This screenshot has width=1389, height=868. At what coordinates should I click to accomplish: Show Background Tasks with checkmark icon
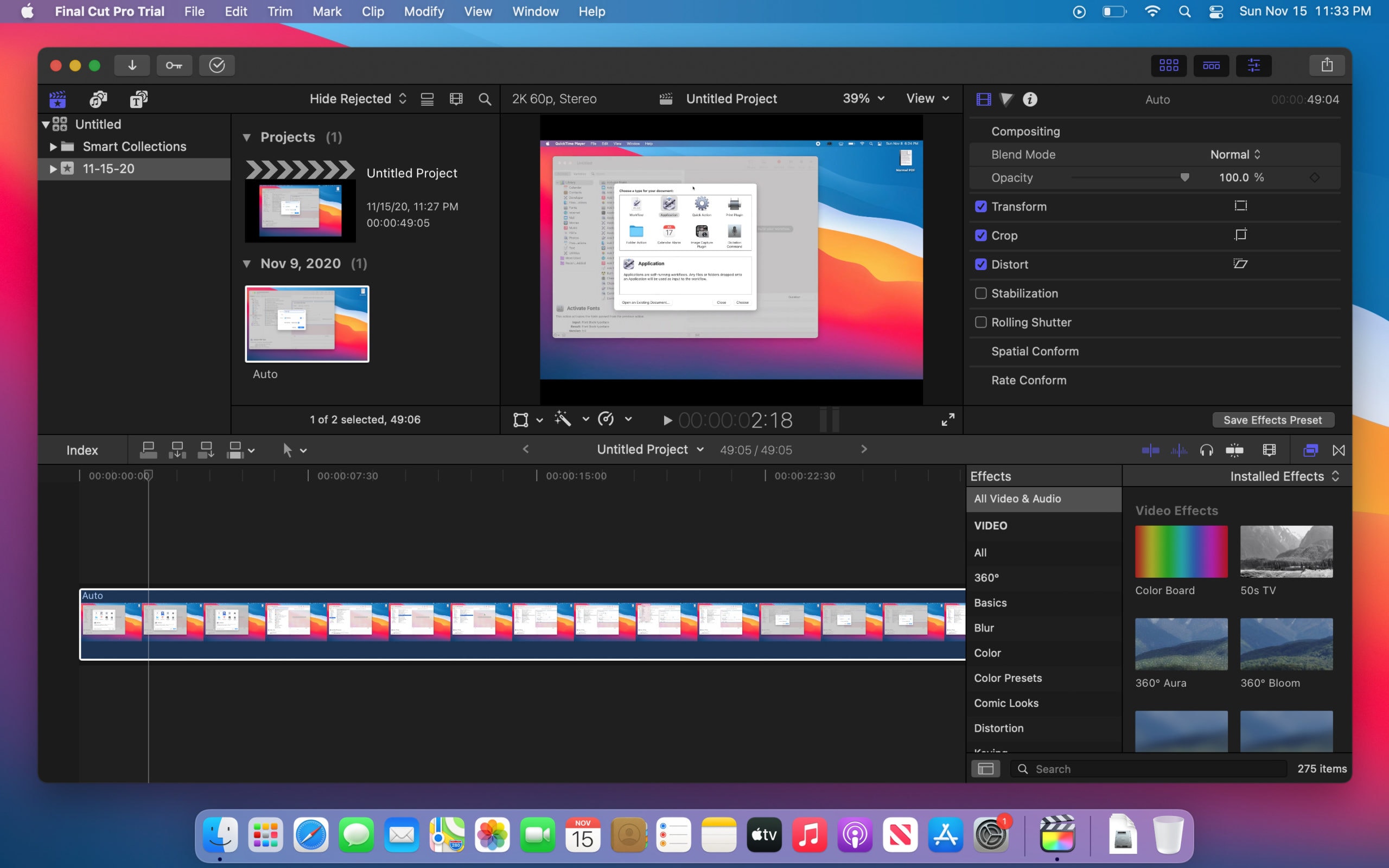coord(217,65)
